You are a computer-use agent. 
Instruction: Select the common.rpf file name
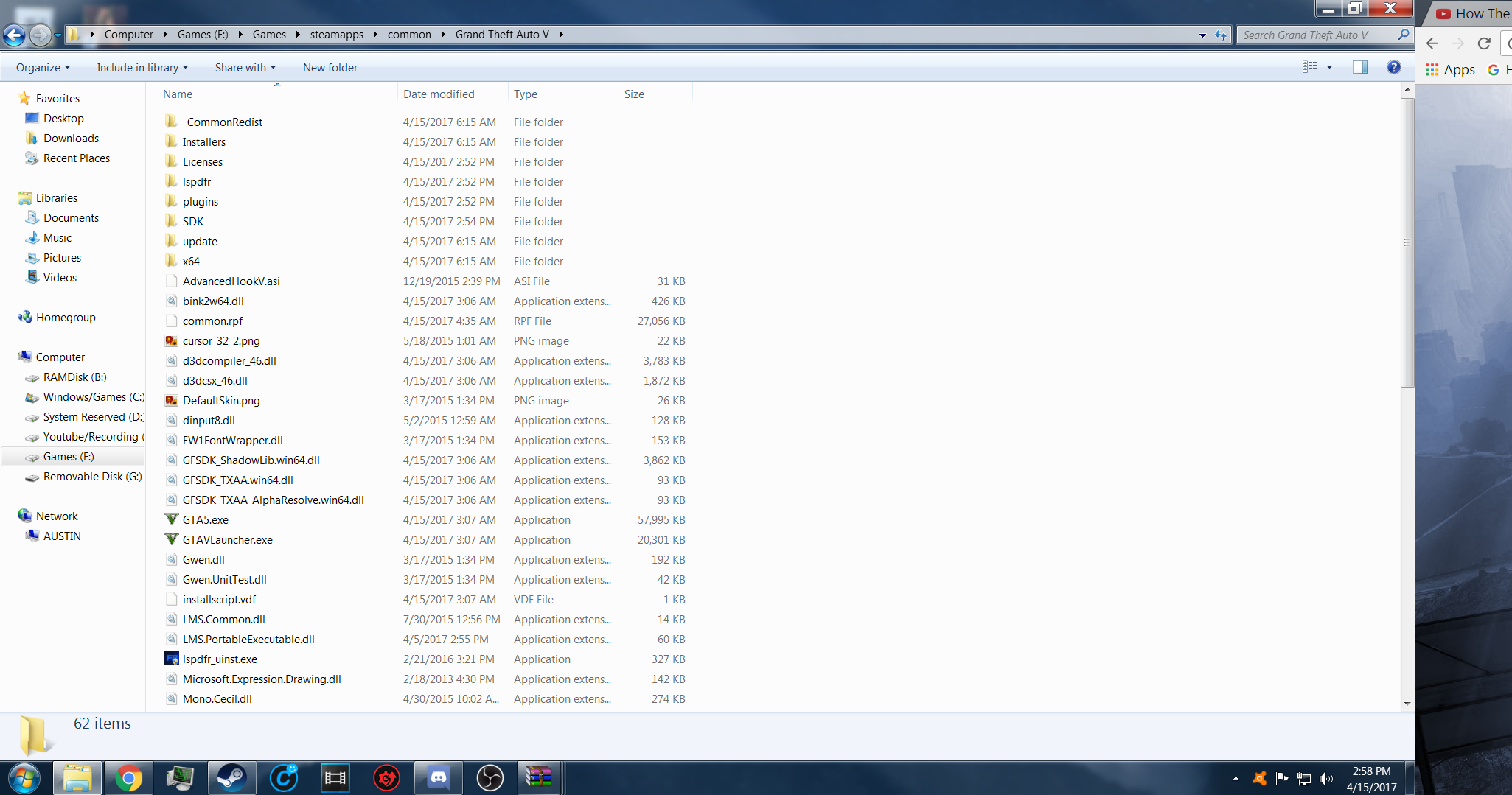tap(212, 321)
